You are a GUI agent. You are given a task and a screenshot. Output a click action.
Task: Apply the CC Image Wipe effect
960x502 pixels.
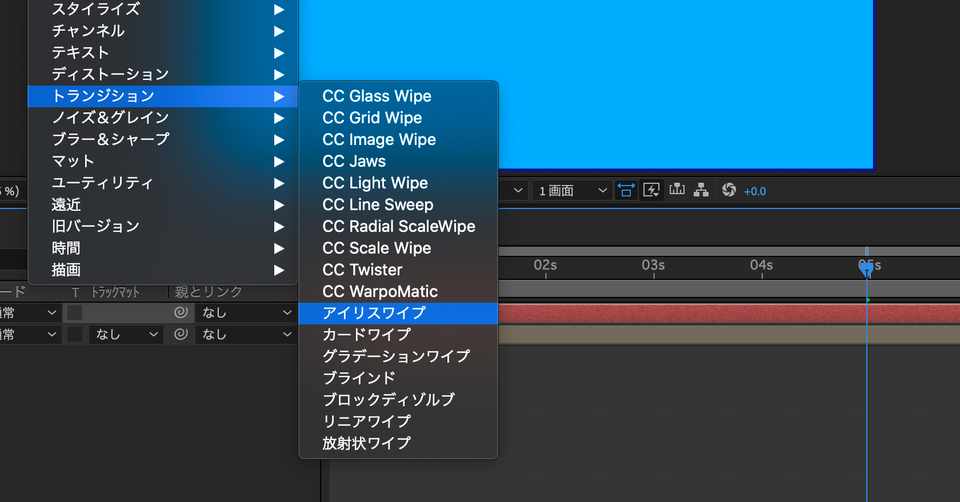click(399, 140)
